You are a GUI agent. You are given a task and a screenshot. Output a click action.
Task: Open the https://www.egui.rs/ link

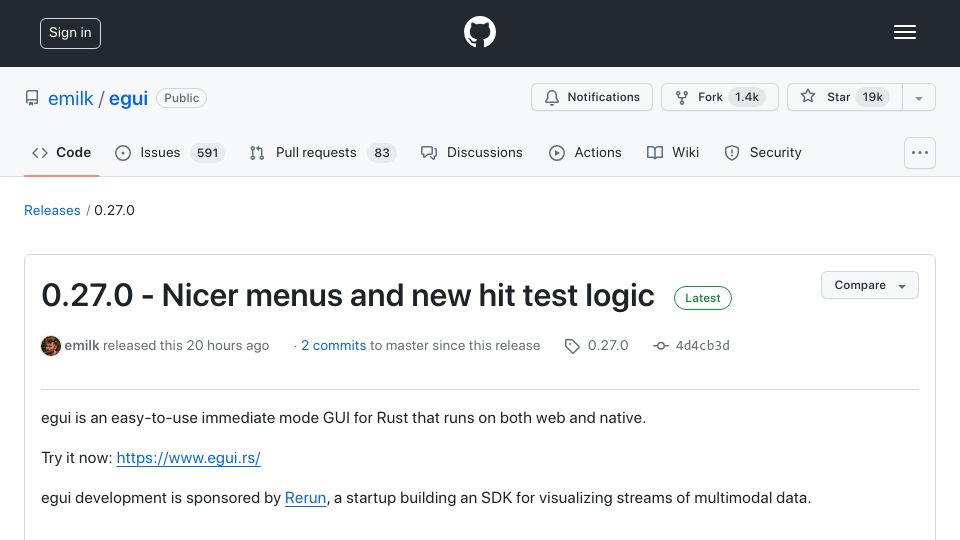click(x=189, y=458)
